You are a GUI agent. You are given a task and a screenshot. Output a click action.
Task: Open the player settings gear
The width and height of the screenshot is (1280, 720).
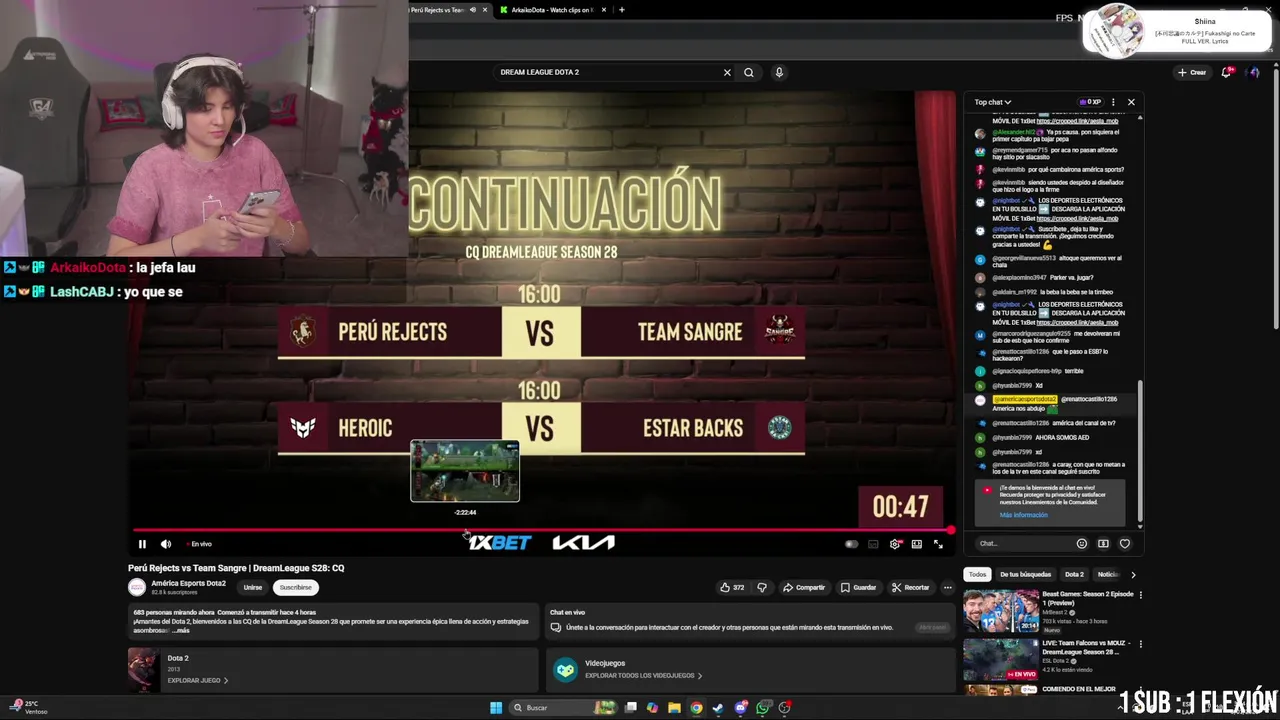pos(895,544)
